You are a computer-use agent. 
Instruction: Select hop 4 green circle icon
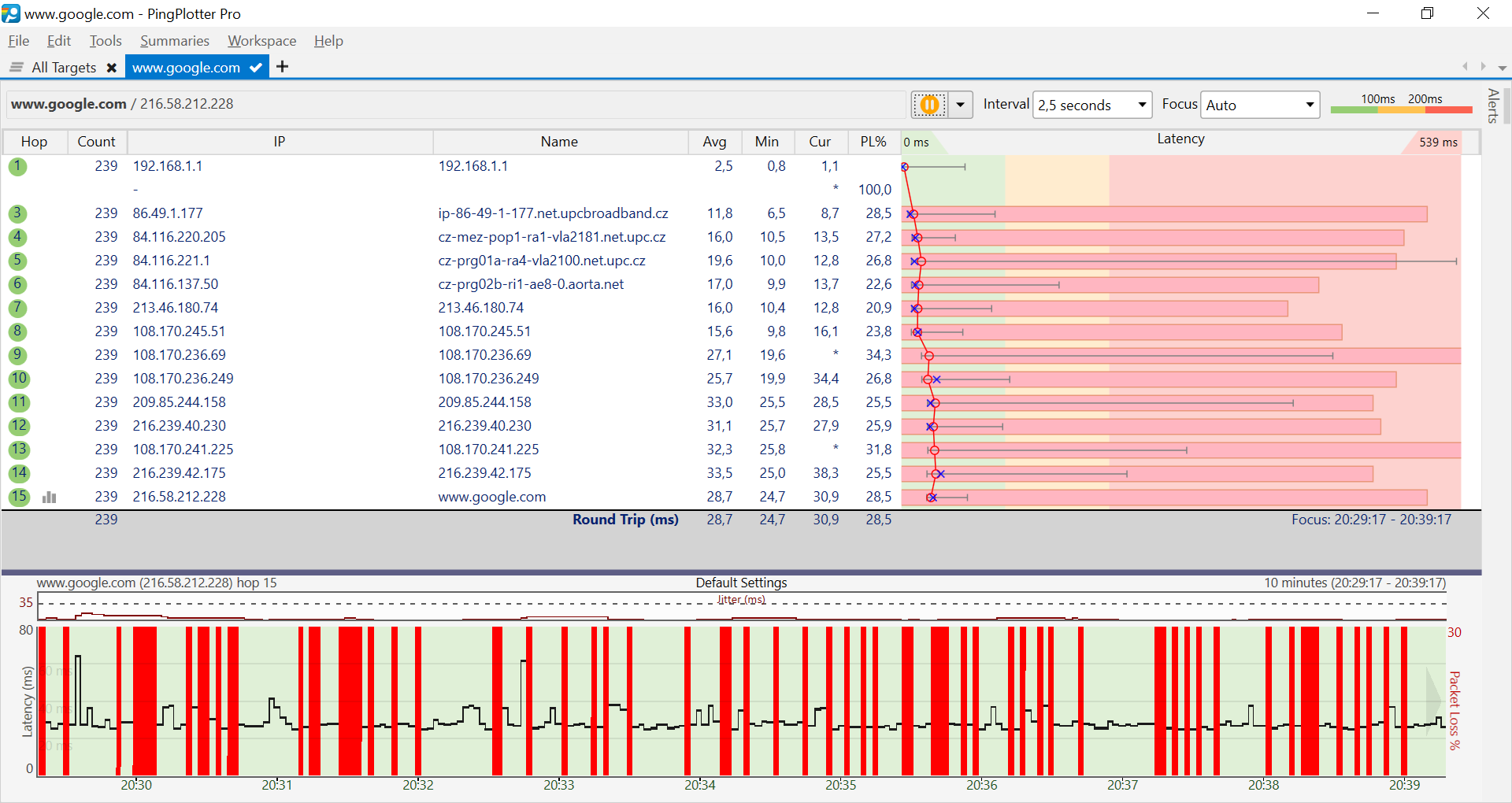(x=18, y=237)
